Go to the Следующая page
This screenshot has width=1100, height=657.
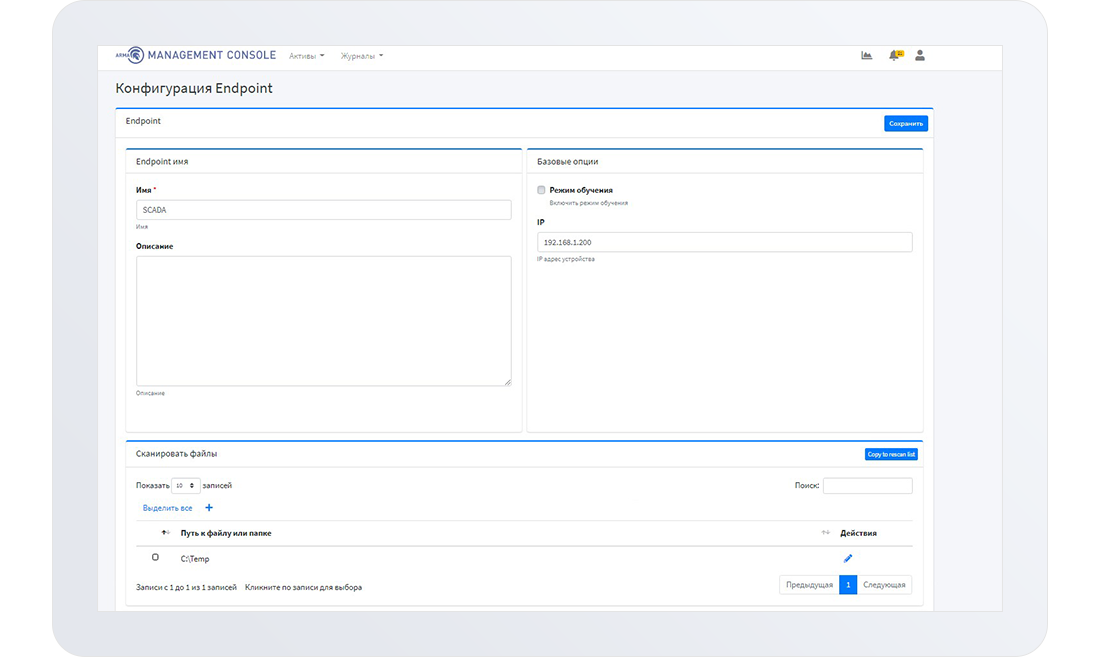[x=884, y=585]
